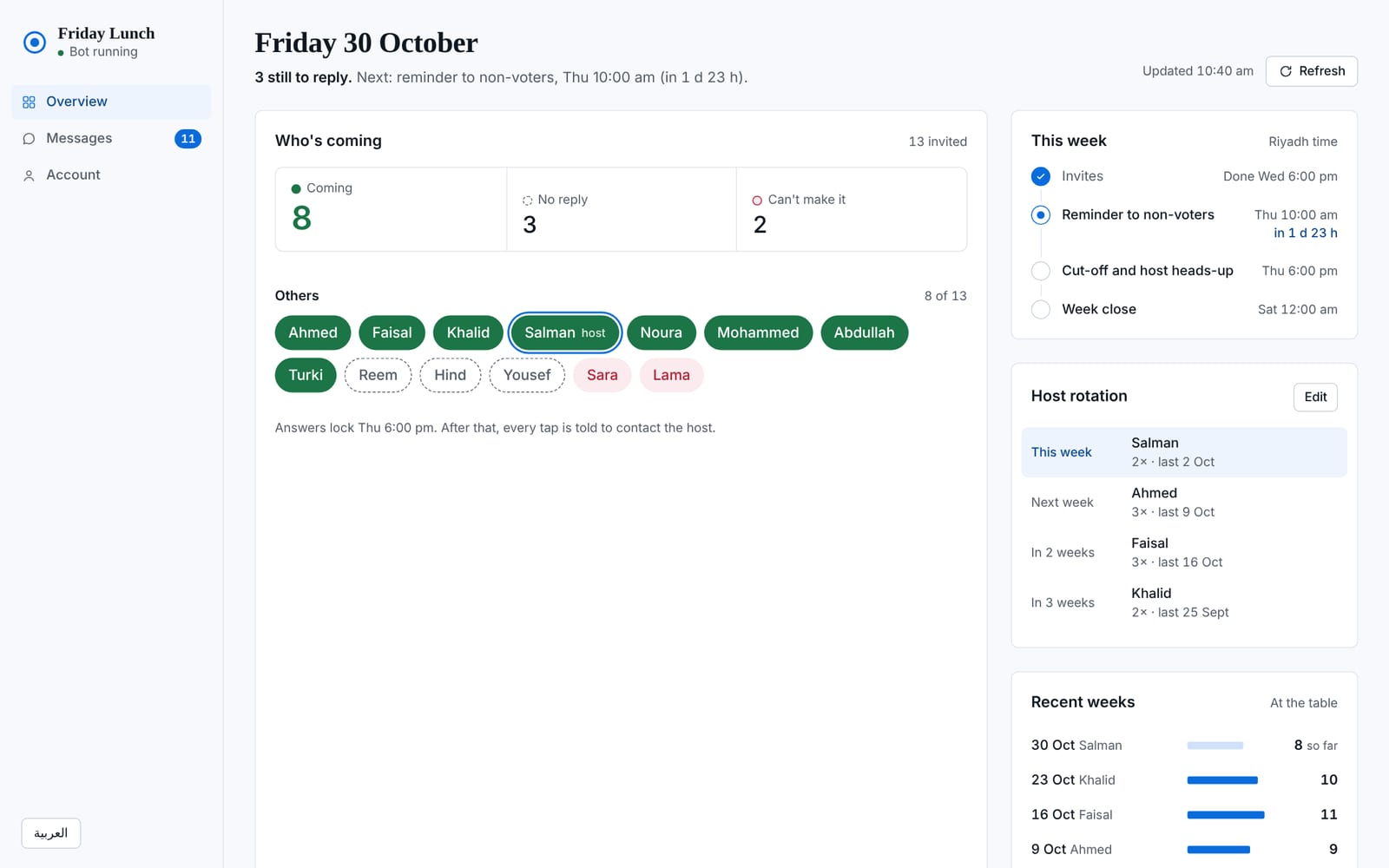Select the Next week Ahmed rotation row

tap(1184, 503)
